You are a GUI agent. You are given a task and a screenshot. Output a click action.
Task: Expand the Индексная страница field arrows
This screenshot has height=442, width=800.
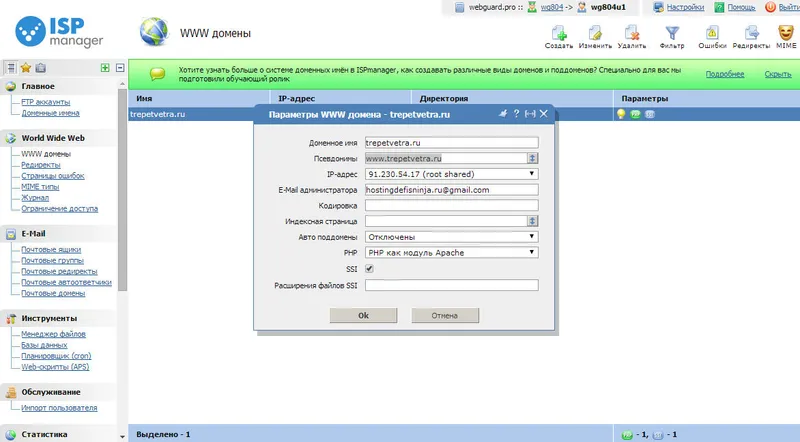coord(532,221)
